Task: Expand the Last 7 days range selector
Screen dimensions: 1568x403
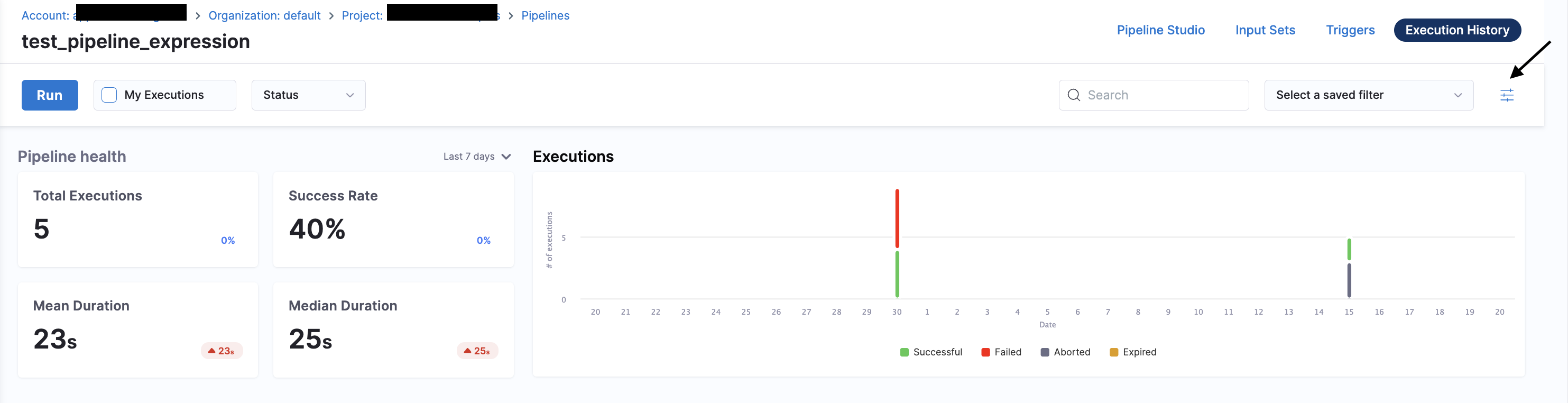Action: pos(477,157)
